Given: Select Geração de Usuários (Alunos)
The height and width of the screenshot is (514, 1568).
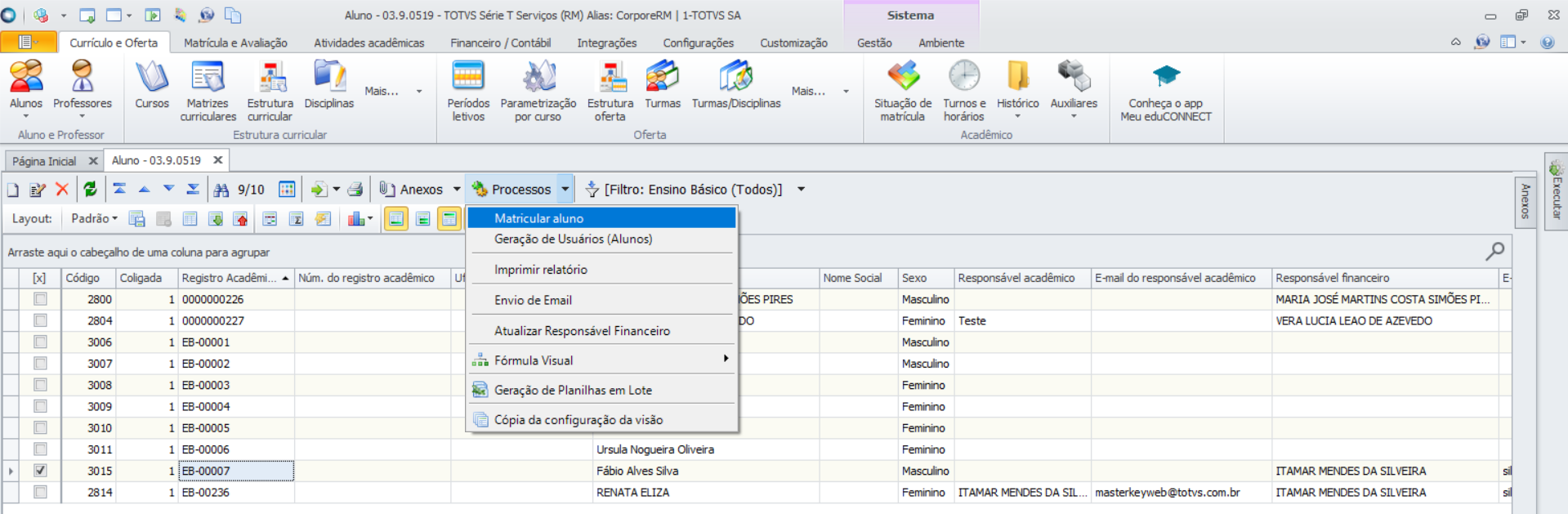Looking at the screenshot, I should [x=602, y=239].
